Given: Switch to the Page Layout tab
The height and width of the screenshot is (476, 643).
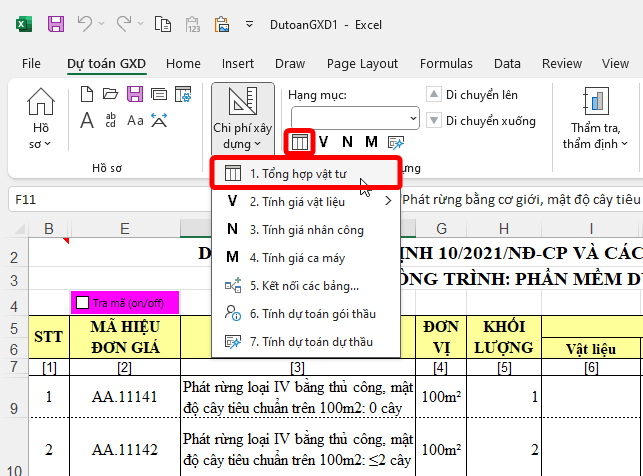Looking at the screenshot, I should [x=364, y=64].
